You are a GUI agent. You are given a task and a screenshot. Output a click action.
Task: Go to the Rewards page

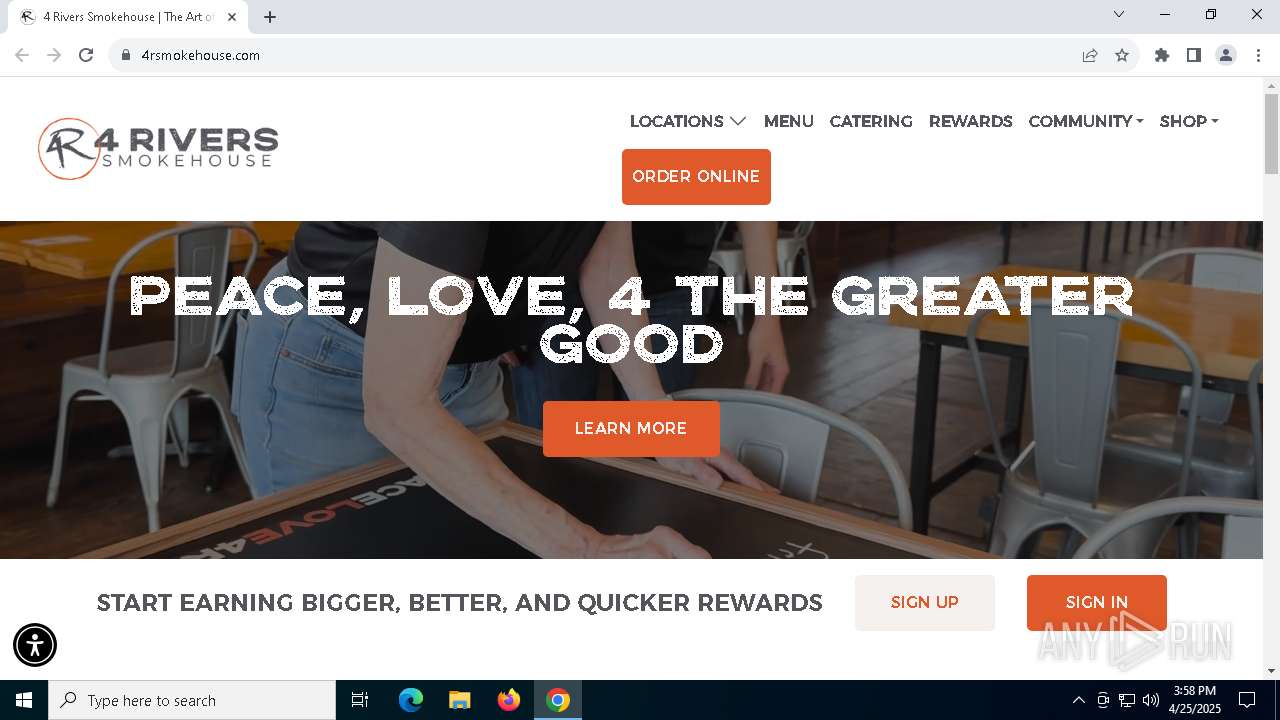[971, 121]
